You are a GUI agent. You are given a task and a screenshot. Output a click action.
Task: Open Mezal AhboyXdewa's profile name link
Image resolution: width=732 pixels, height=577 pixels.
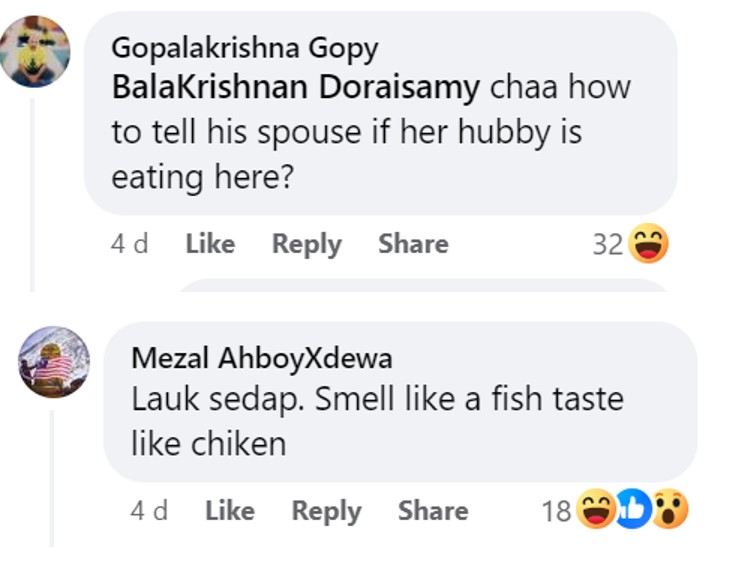click(262, 358)
